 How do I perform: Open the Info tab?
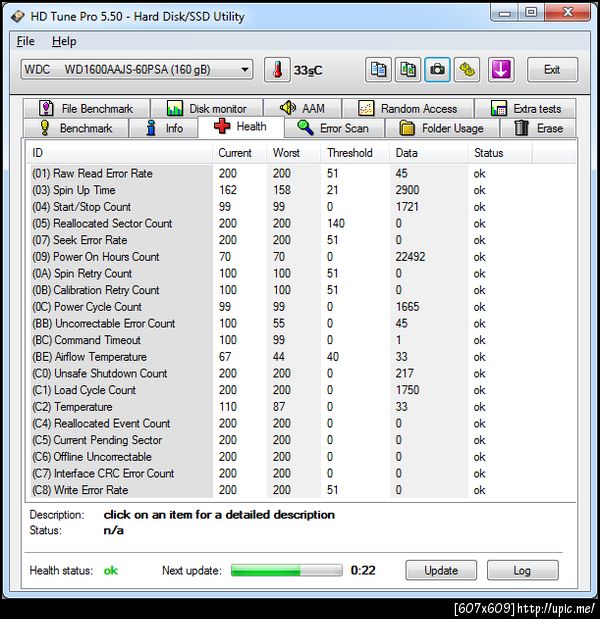click(x=164, y=128)
